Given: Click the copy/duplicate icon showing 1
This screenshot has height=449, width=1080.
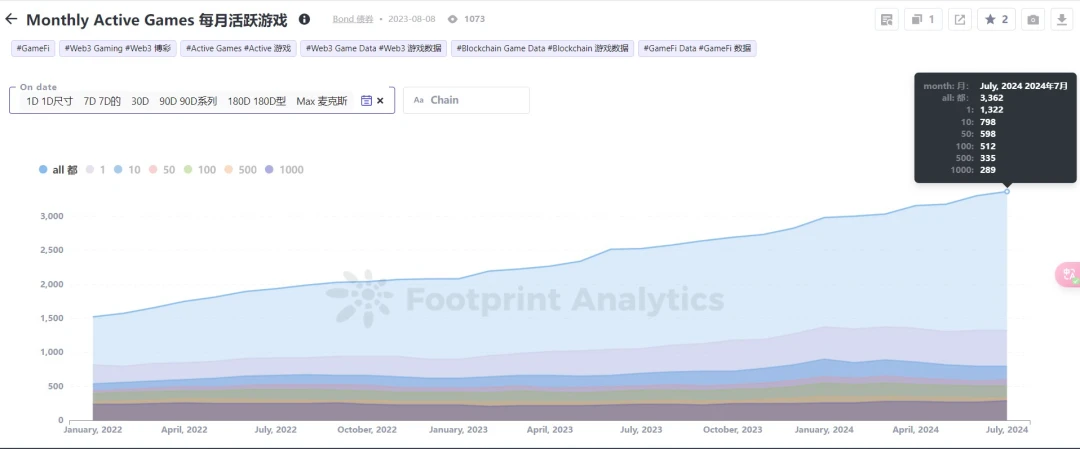Looking at the screenshot, I should pos(922,19).
